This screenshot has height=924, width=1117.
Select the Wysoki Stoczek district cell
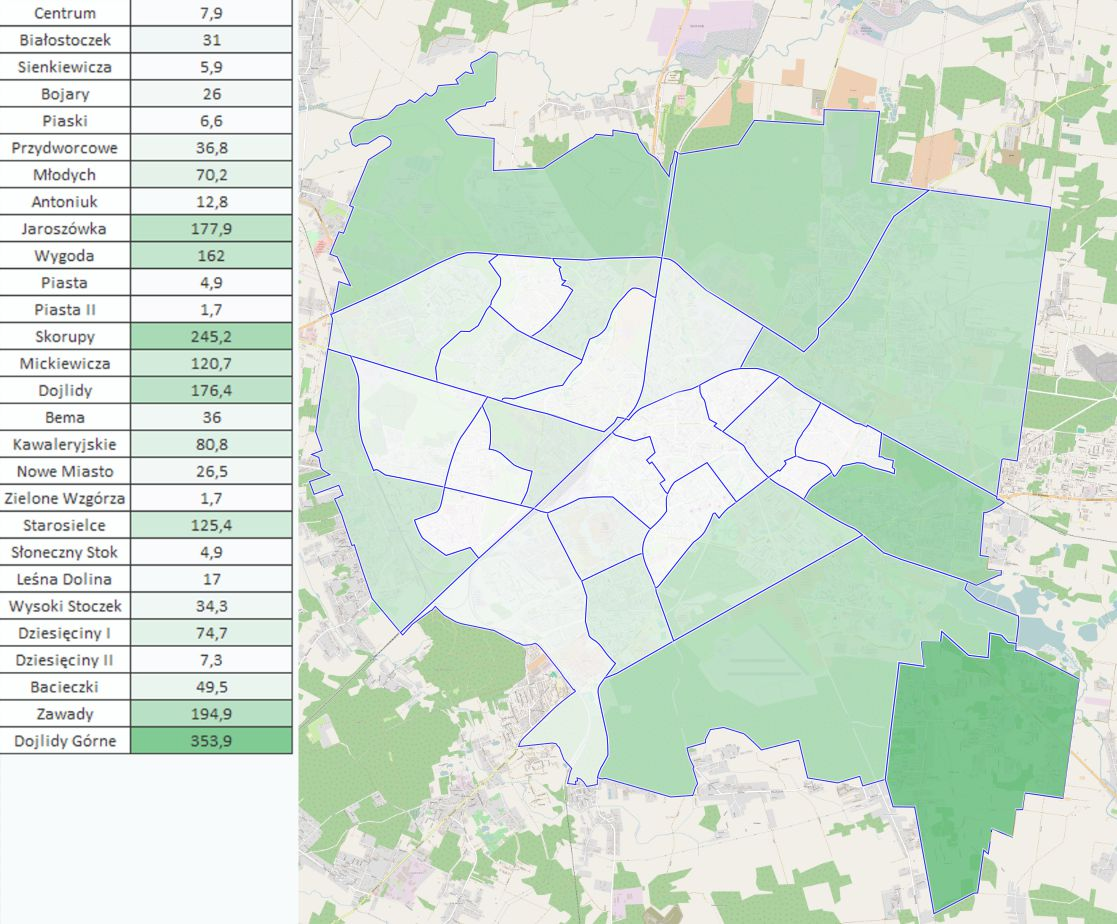(65, 606)
